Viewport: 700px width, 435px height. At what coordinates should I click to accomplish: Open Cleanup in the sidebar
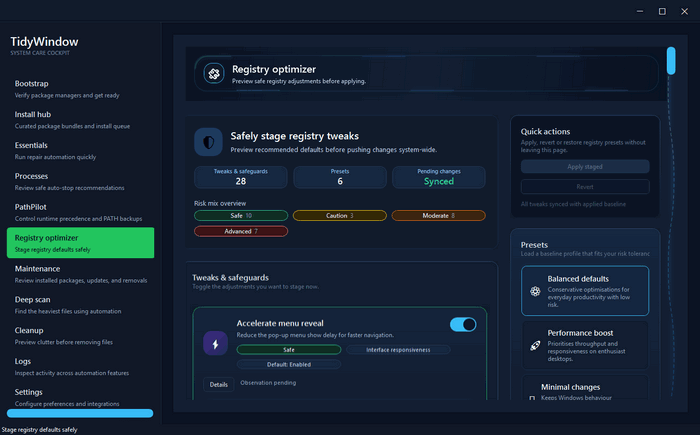tap(80, 335)
